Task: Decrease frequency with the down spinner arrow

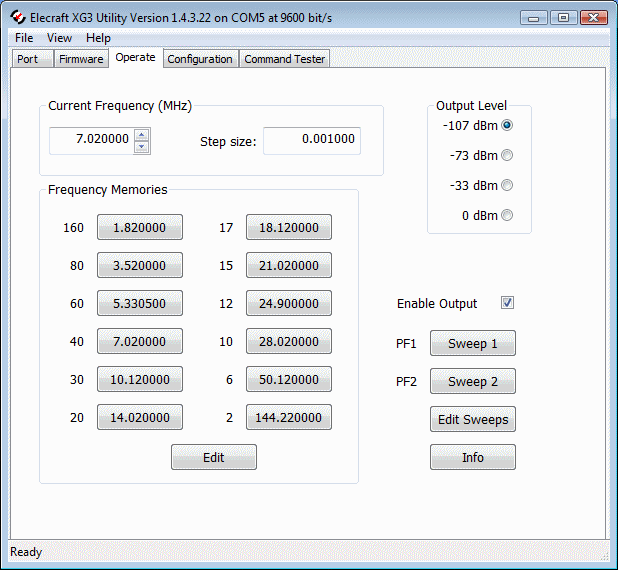Action: coord(142,147)
